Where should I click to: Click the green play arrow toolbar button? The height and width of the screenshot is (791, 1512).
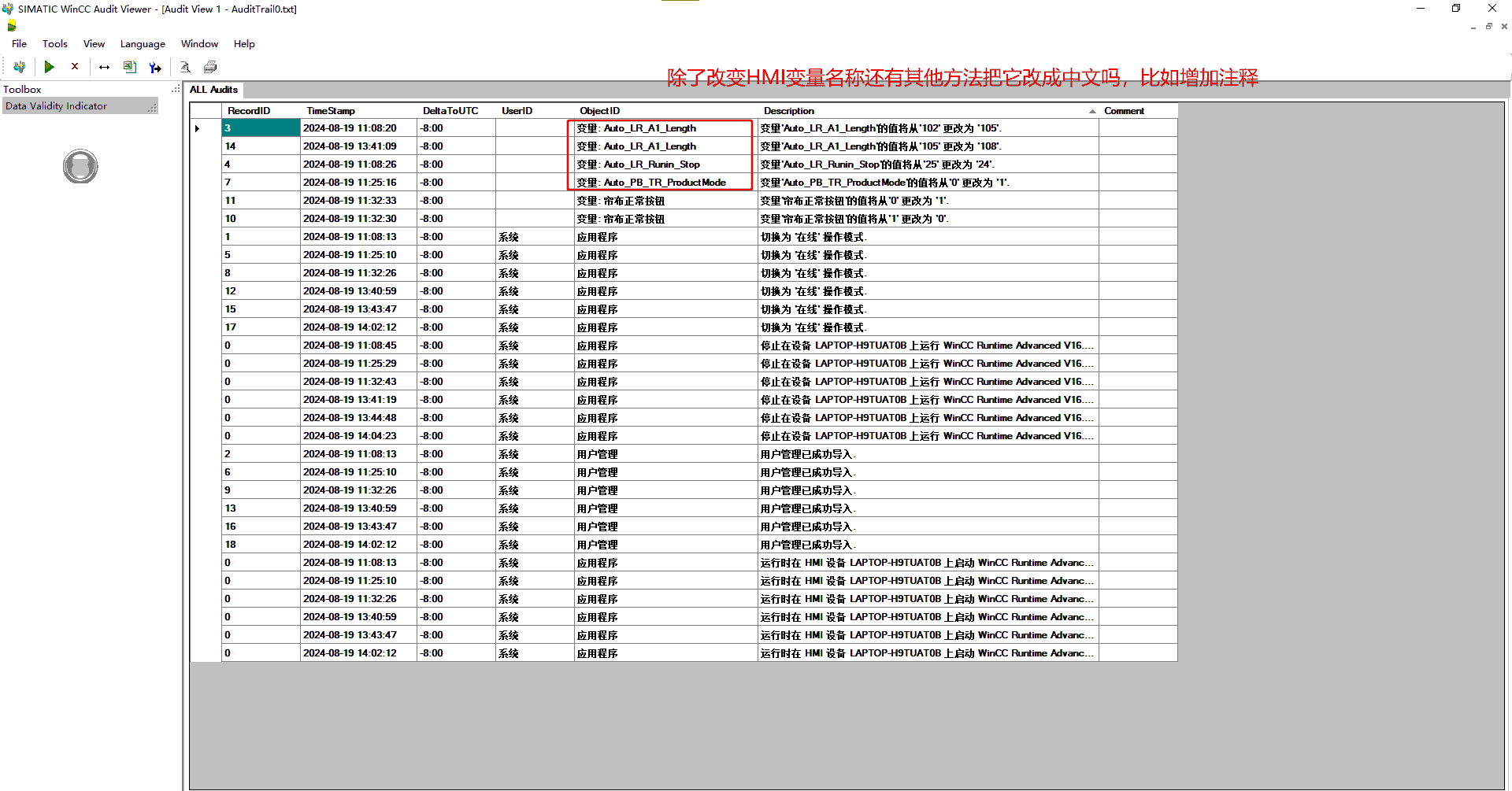(x=49, y=67)
